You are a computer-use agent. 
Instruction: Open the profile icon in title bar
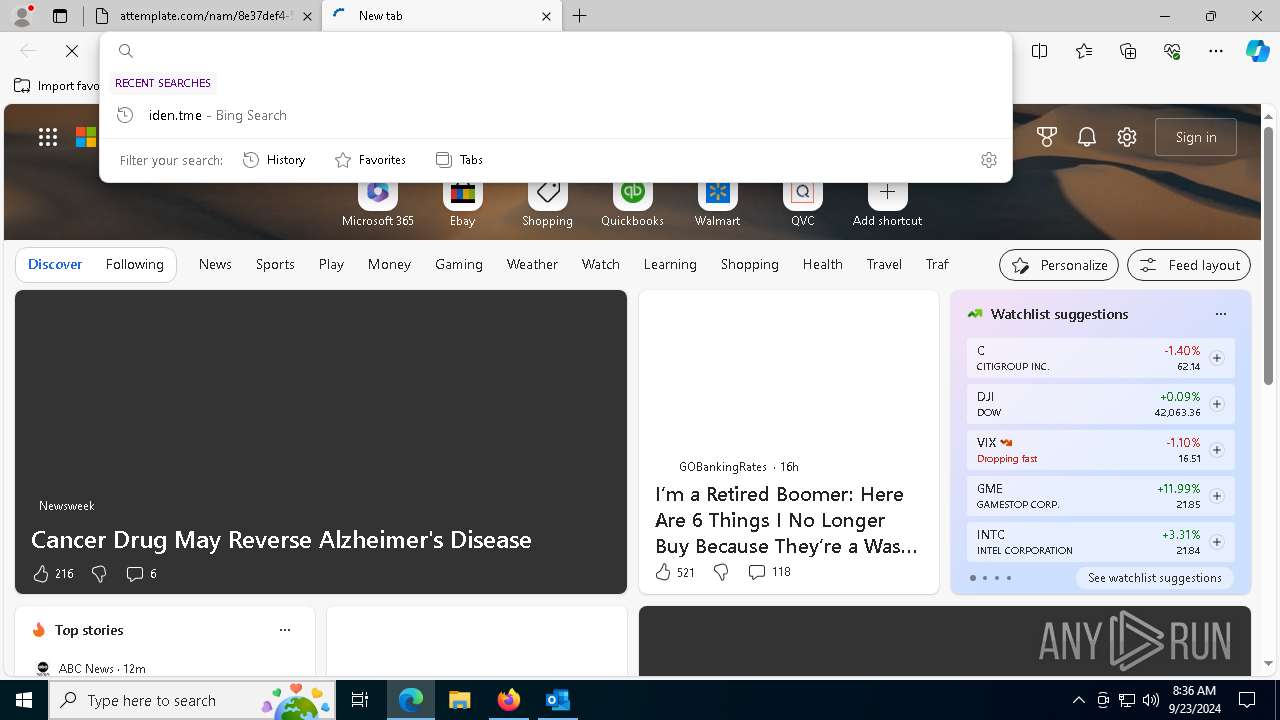pos(22,16)
